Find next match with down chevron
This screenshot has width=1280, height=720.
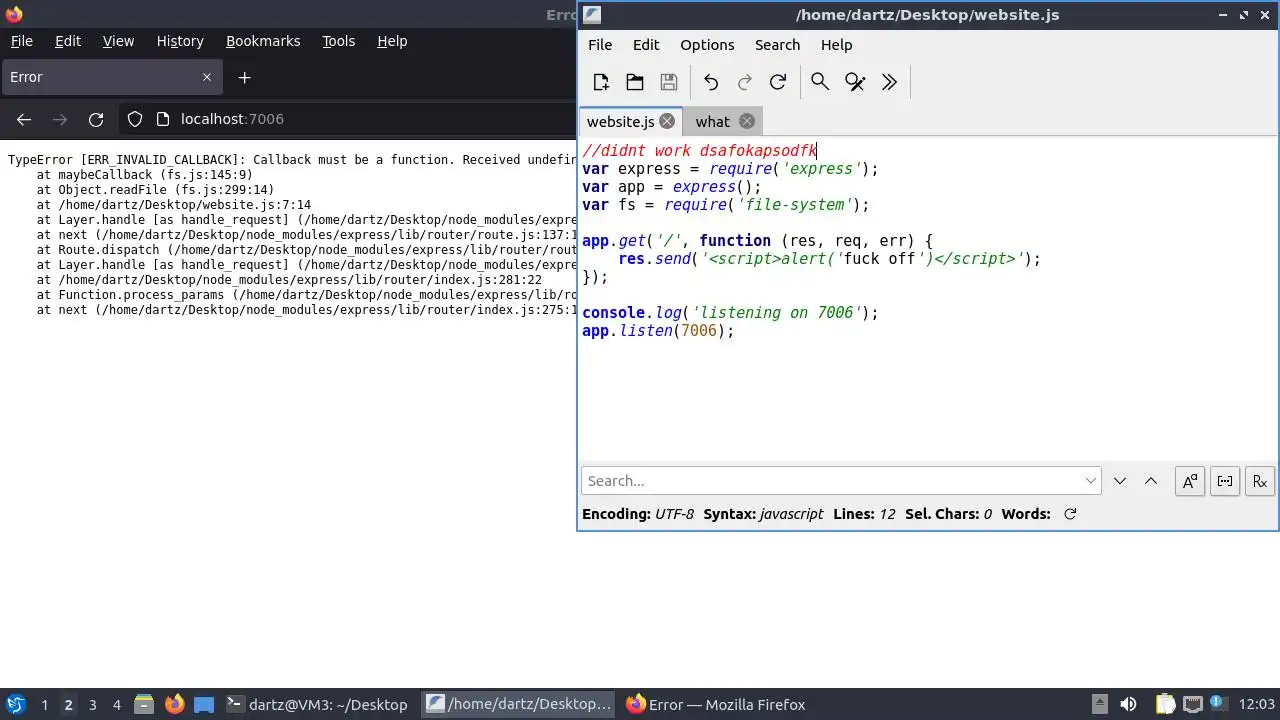click(x=1120, y=481)
